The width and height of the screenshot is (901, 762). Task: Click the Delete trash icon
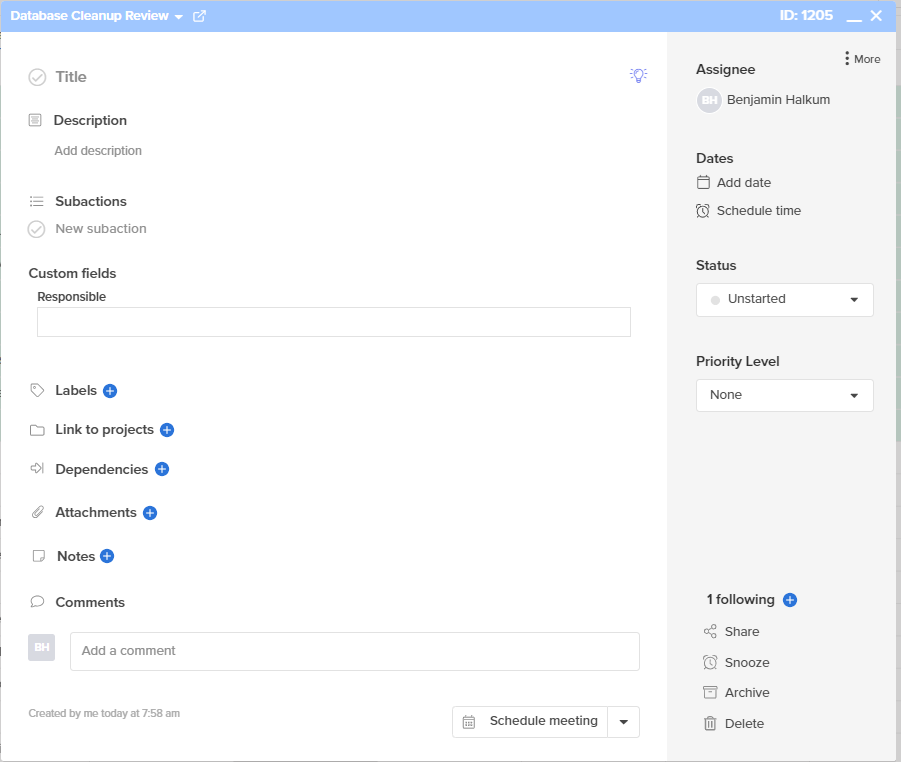coord(710,723)
